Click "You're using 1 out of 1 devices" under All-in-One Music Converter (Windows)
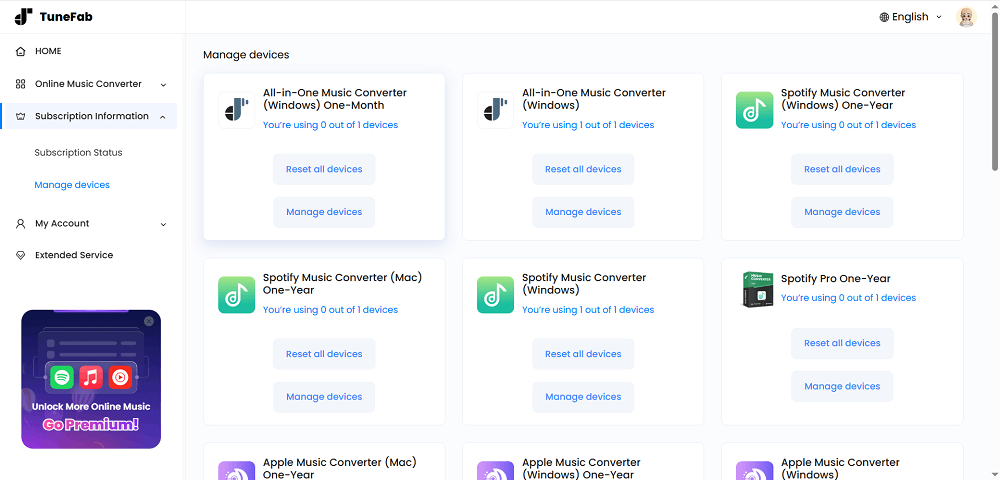 pyautogui.click(x=588, y=125)
